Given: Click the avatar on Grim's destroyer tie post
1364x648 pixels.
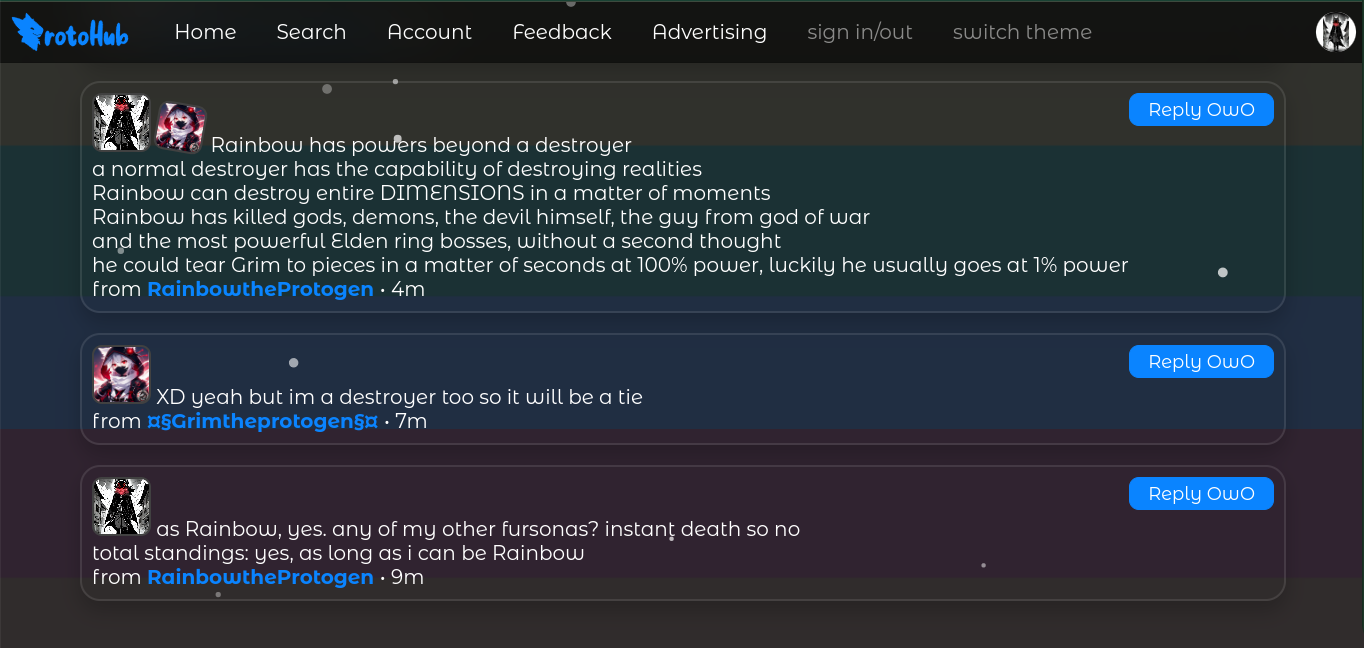Looking at the screenshot, I should [x=121, y=374].
